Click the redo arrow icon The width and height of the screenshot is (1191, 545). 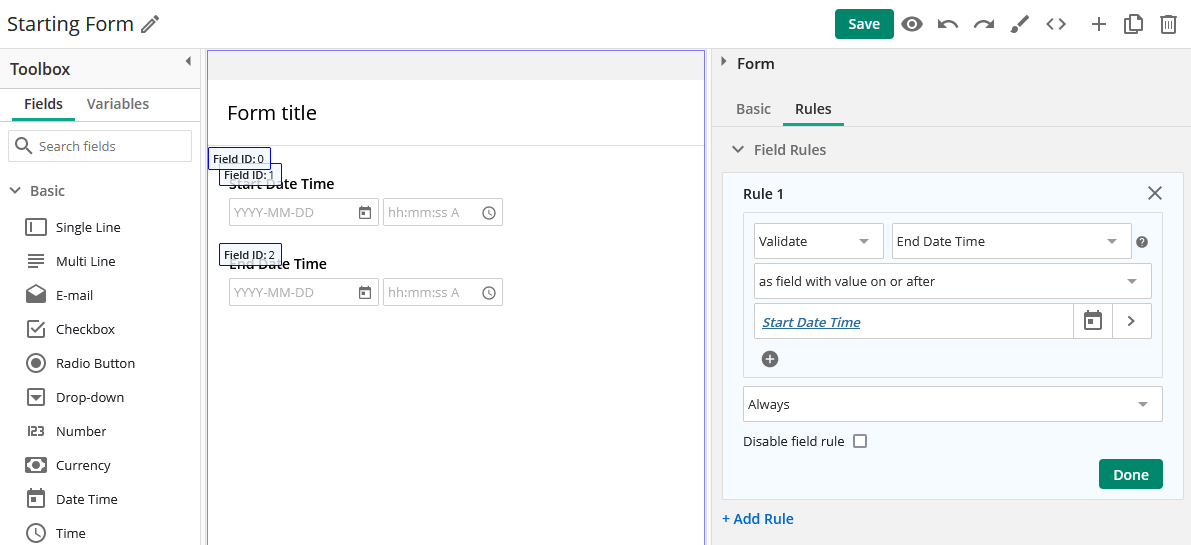(x=984, y=24)
